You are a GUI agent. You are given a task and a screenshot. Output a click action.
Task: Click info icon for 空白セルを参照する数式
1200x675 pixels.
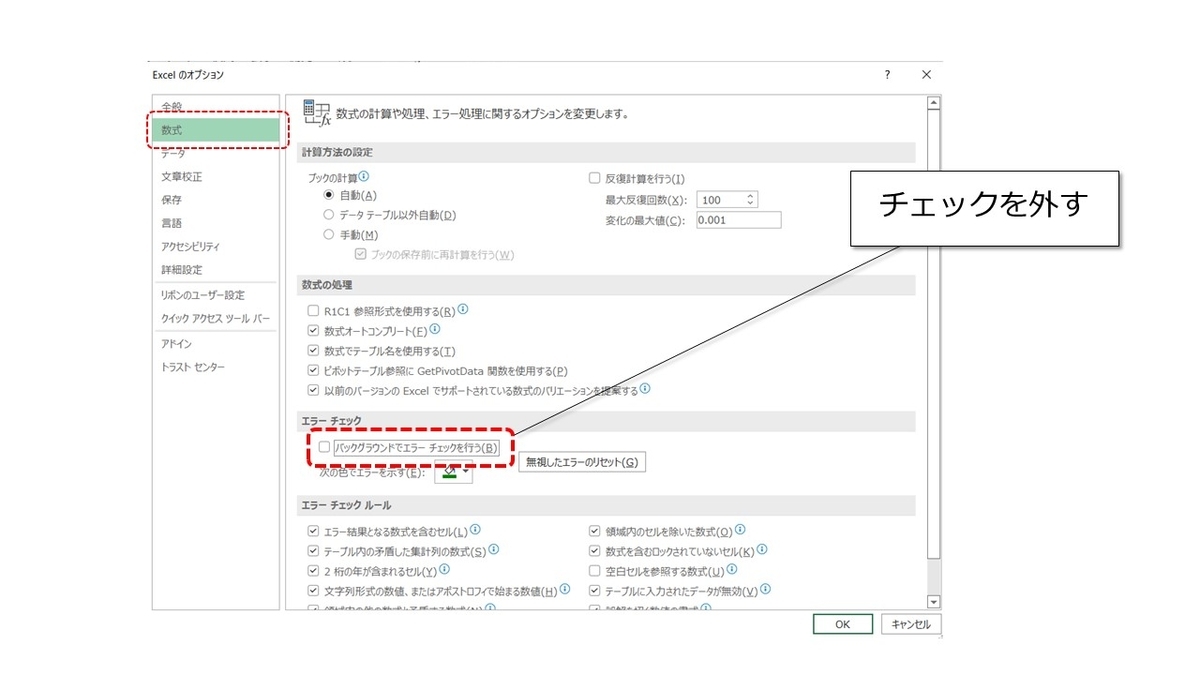click(732, 569)
